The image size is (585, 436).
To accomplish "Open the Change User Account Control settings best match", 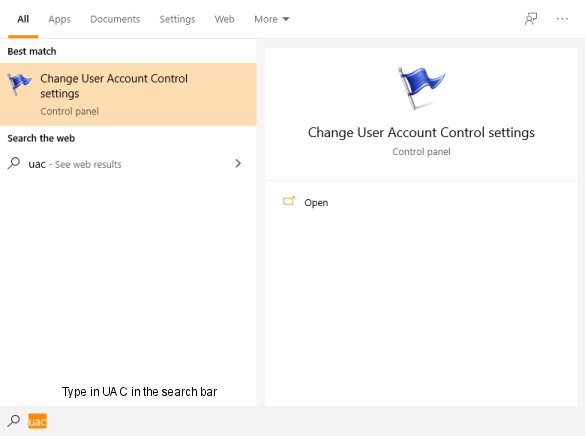I will 128,94.
